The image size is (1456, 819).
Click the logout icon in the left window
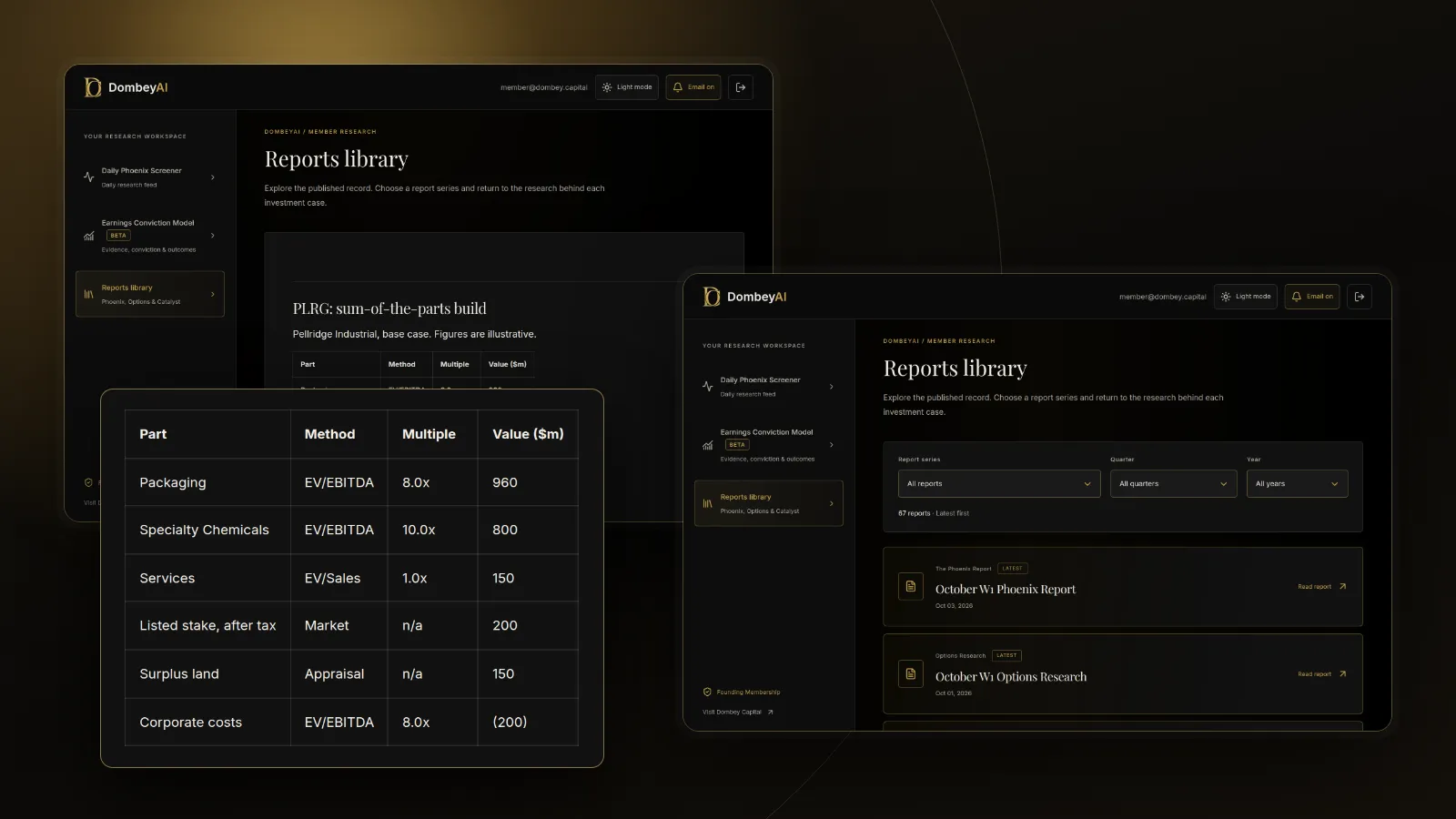coord(741,87)
